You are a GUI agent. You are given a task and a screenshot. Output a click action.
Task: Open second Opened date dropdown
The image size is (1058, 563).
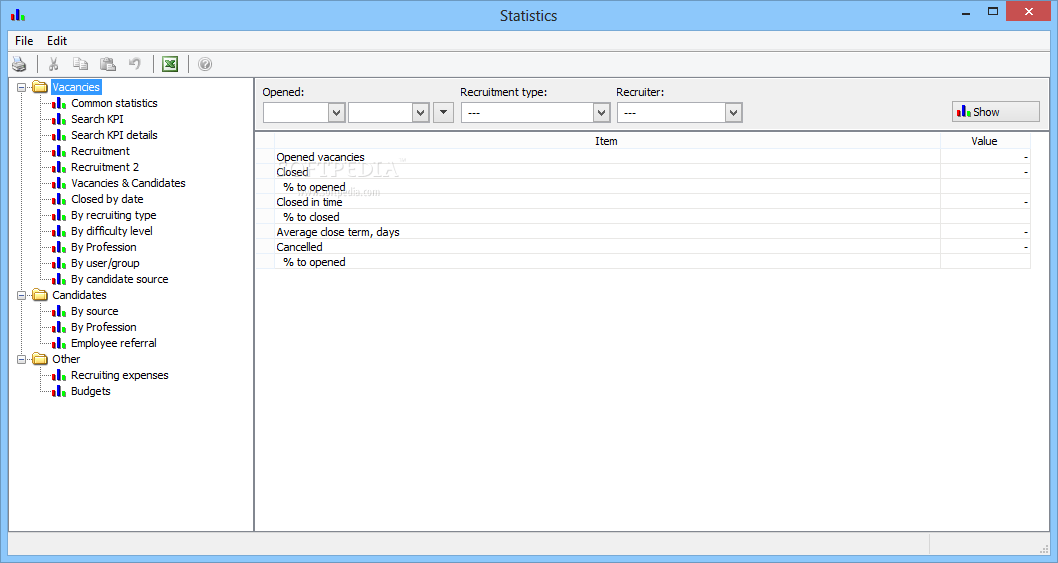[x=420, y=113]
